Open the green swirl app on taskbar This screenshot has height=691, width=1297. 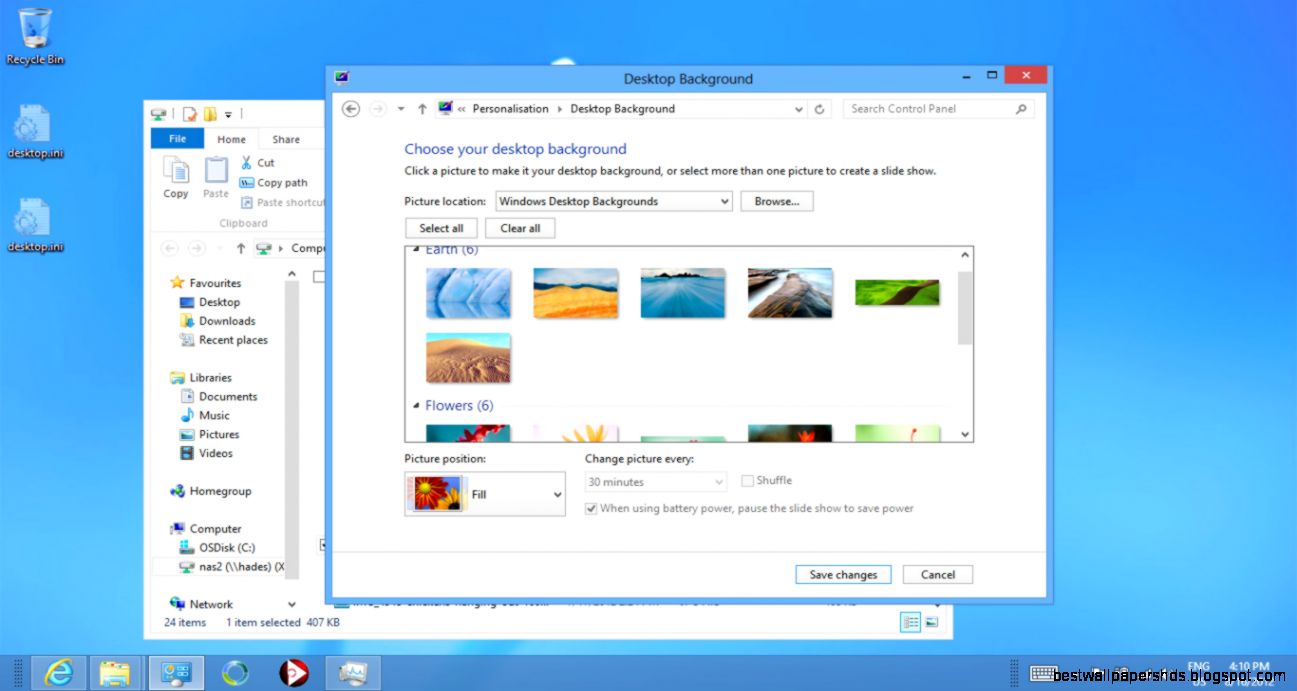click(x=236, y=673)
